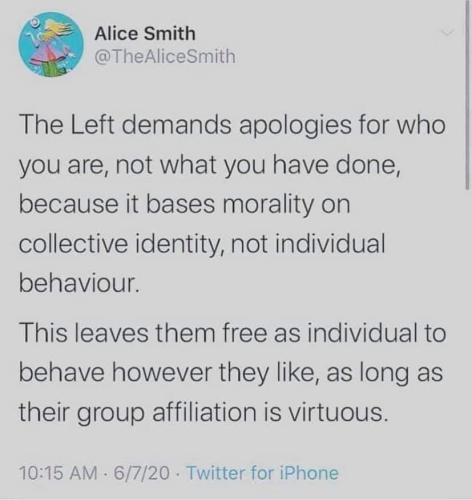Click the 10:15 AM timestamp

[59, 473]
